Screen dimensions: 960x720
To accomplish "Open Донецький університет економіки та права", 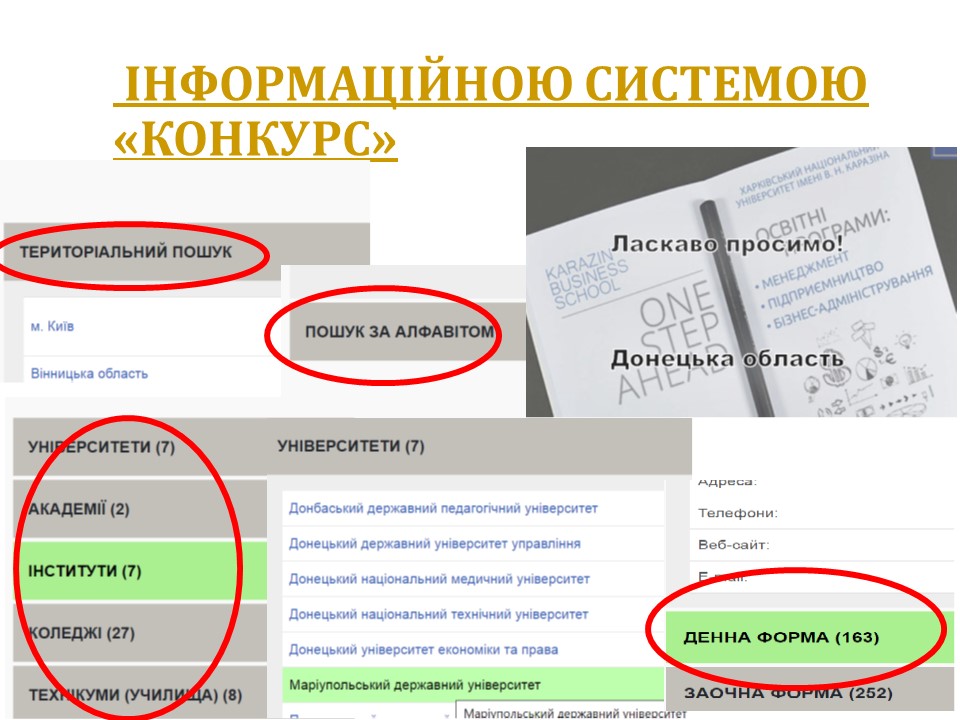I will pos(423,650).
